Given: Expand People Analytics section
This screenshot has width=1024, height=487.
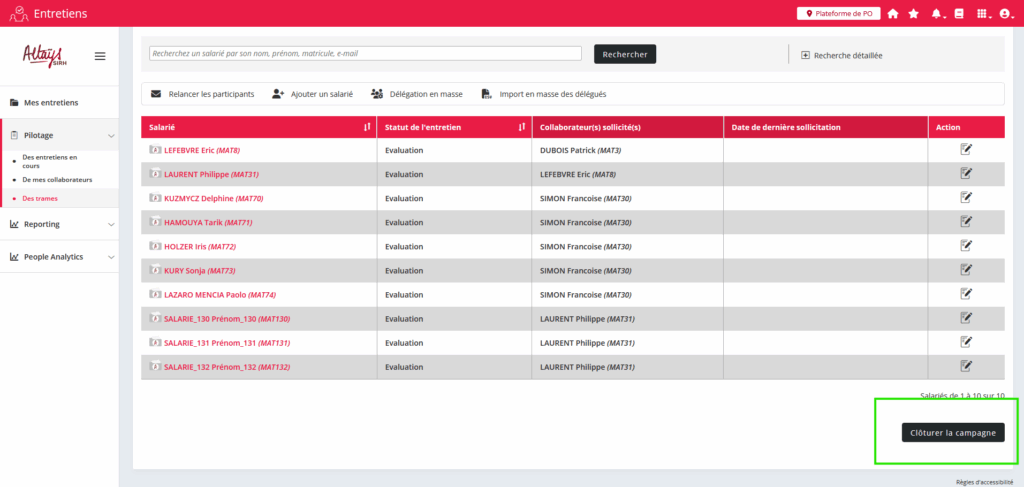Looking at the screenshot, I should pyautogui.click(x=111, y=257).
